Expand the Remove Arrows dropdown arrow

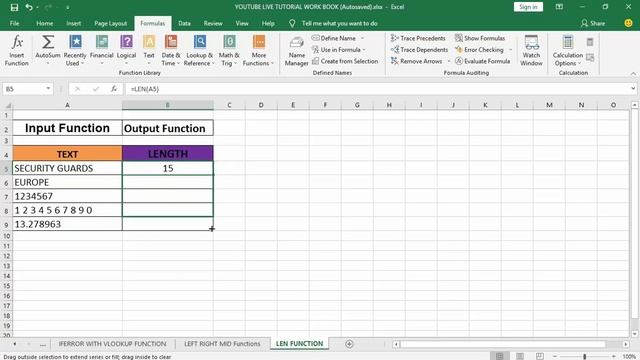point(449,61)
